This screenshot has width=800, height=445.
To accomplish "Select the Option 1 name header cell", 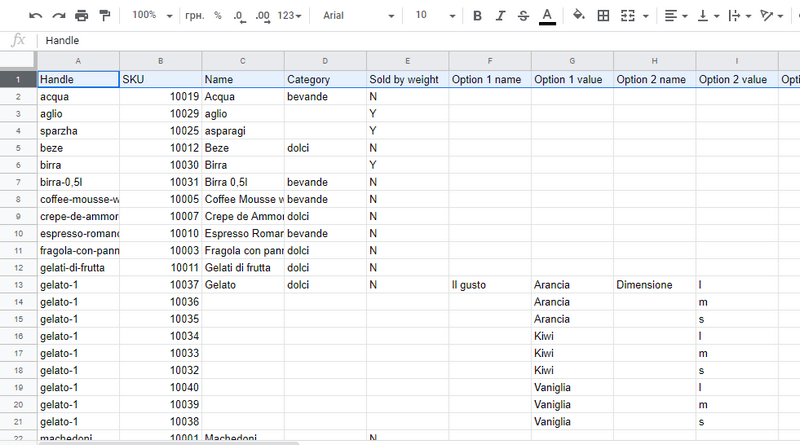I will [x=490, y=79].
